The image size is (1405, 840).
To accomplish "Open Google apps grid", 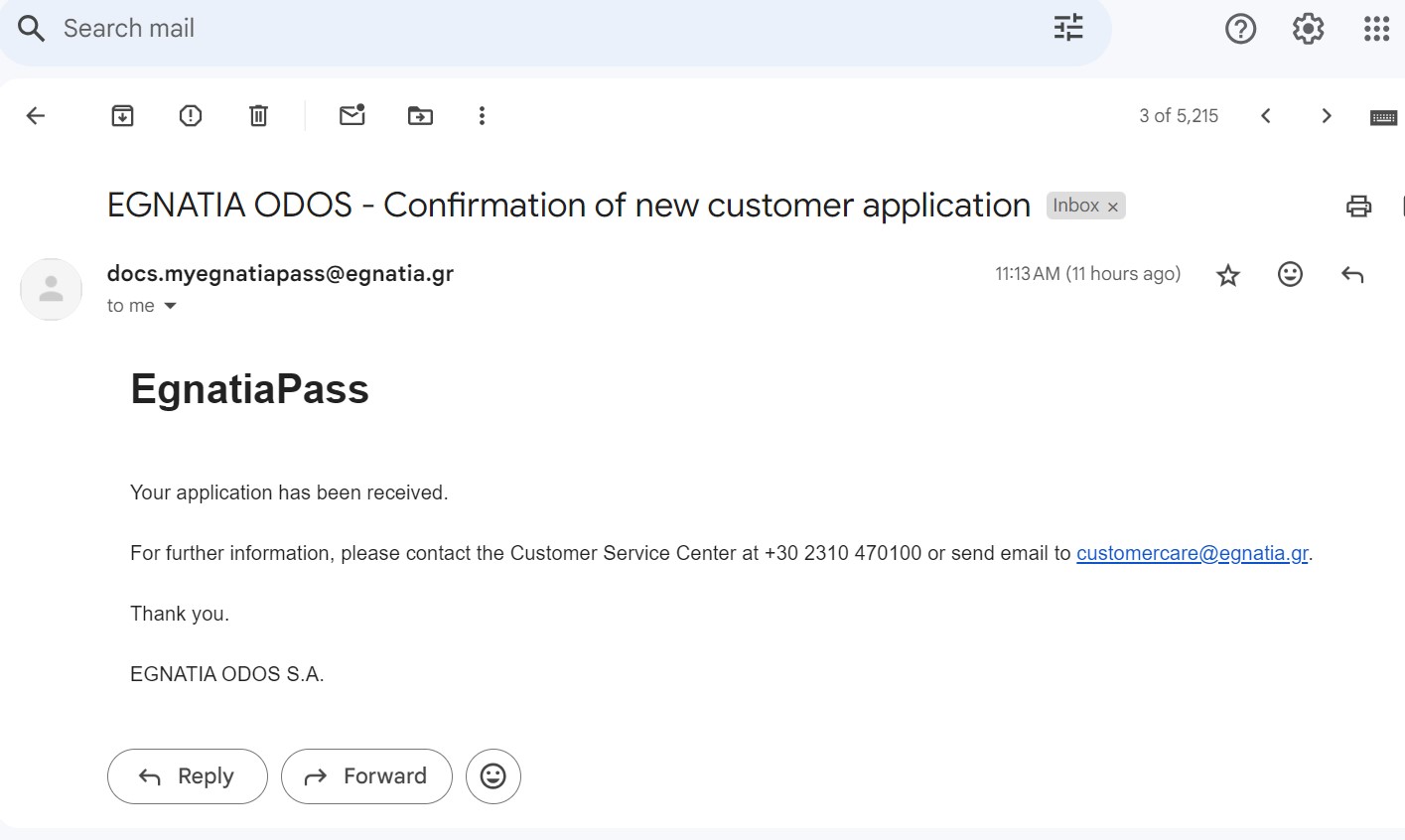I will pos(1376,29).
